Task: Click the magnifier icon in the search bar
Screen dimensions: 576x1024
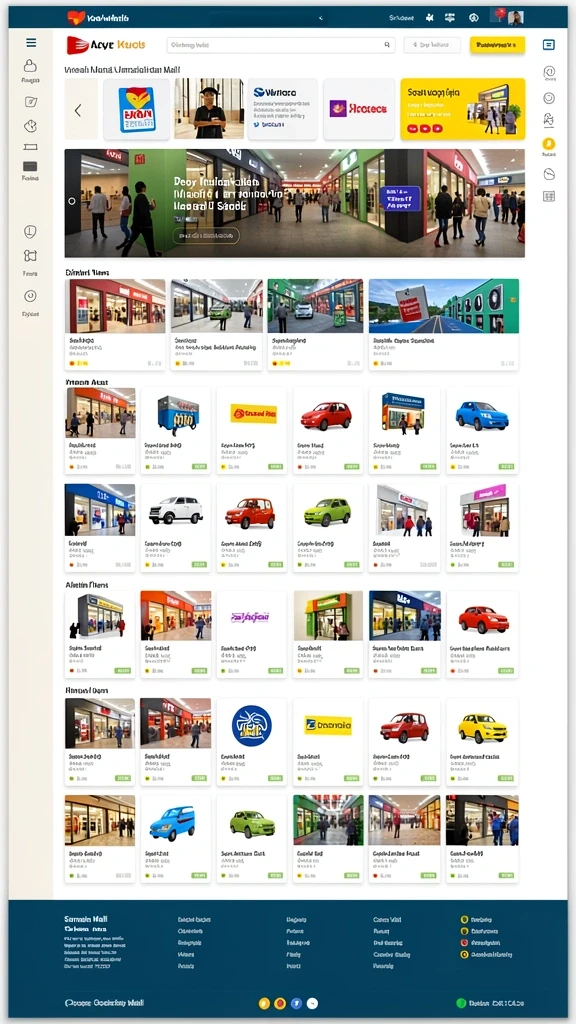Action: [387, 45]
